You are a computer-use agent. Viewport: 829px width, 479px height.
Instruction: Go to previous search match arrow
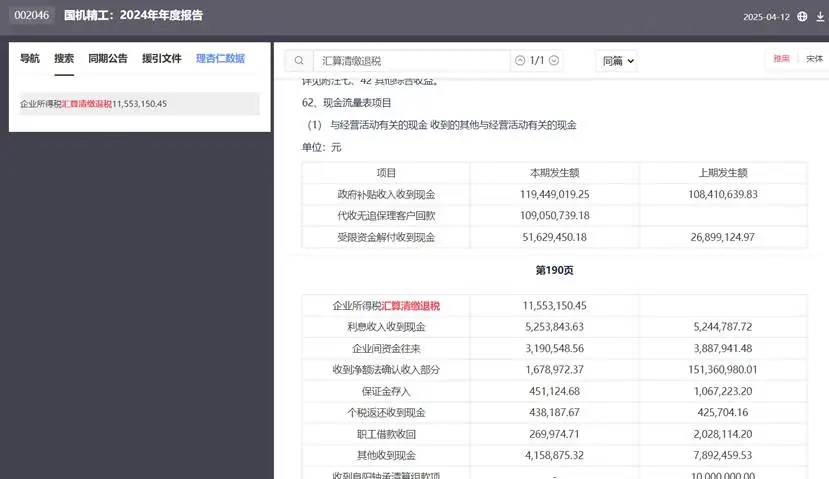520,60
